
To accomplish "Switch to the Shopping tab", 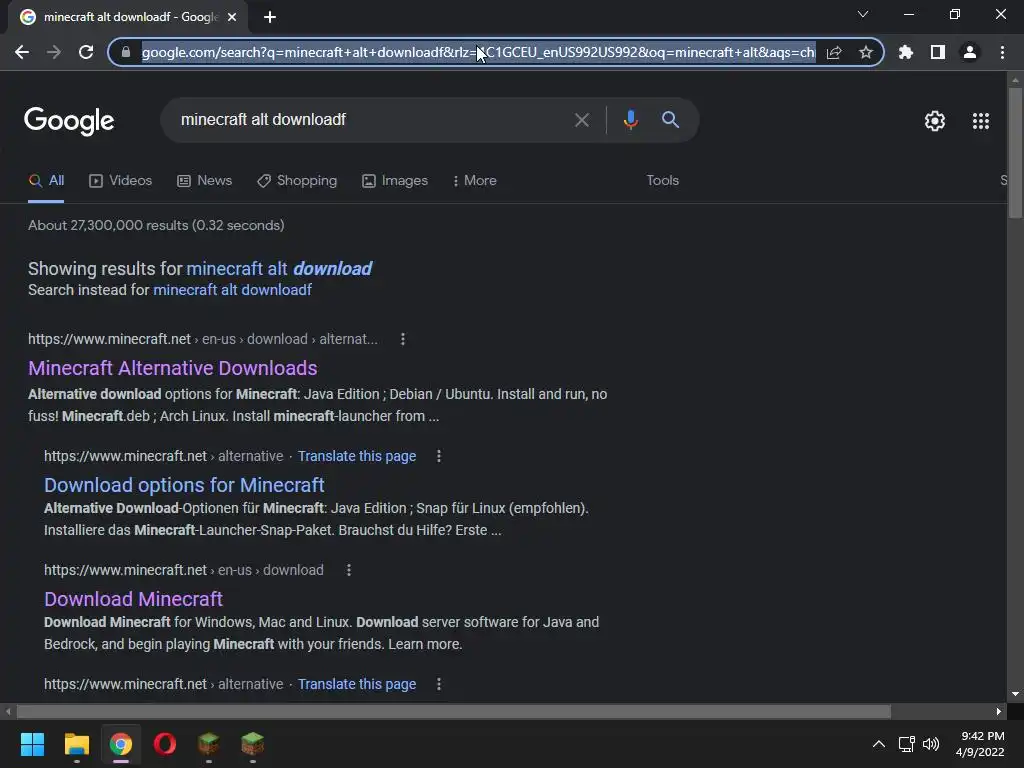I will click(297, 181).
